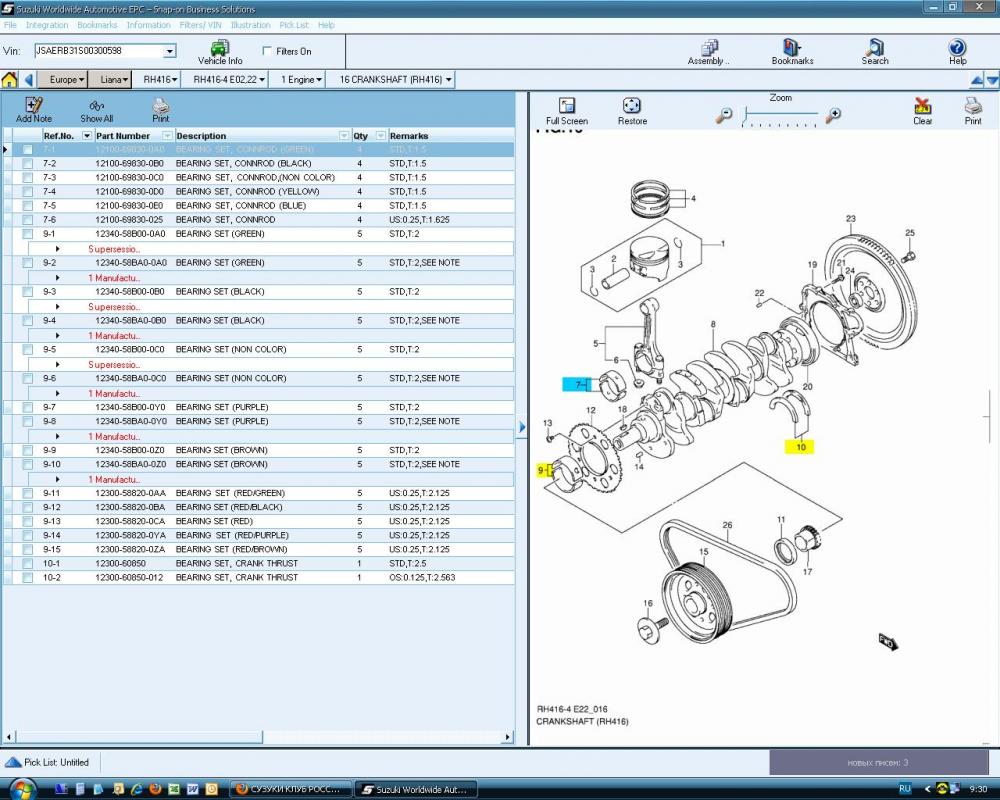Sort by Part Number column header
Image resolution: width=1000 pixels, height=800 pixels.
pos(133,136)
